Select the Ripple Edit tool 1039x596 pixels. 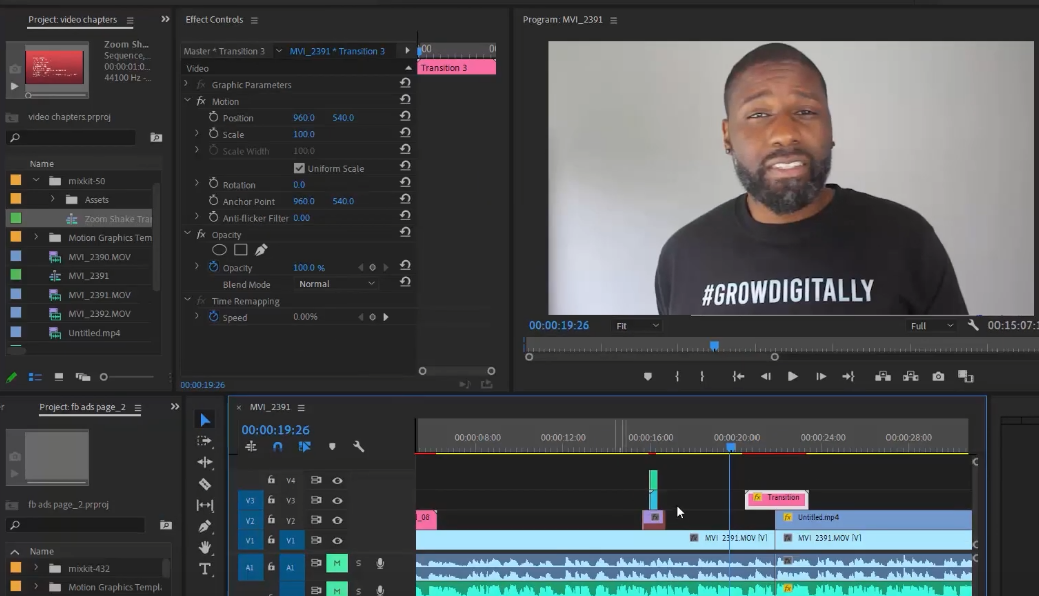pyautogui.click(x=205, y=462)
